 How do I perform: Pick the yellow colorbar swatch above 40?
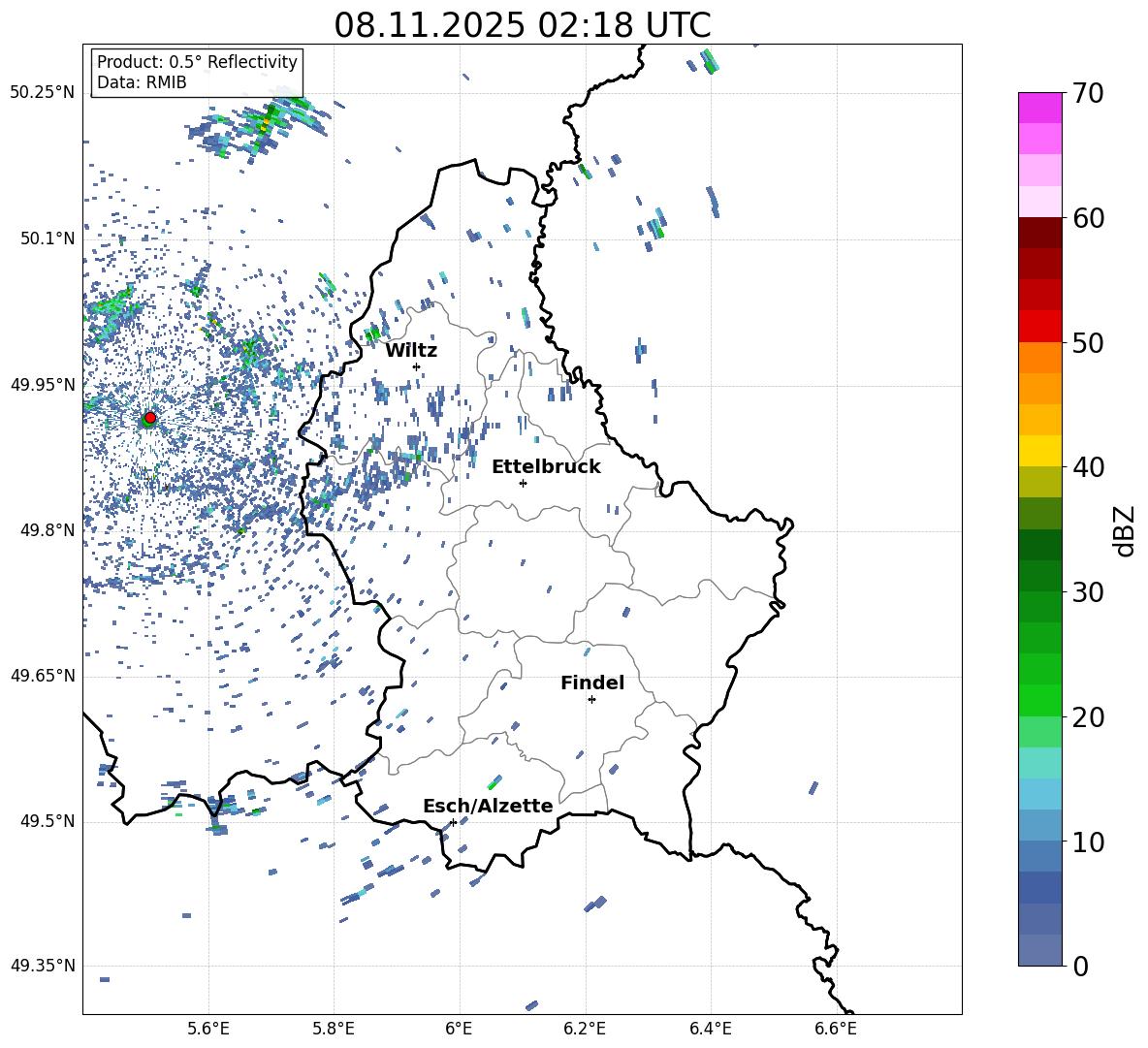click(1040, 450)
